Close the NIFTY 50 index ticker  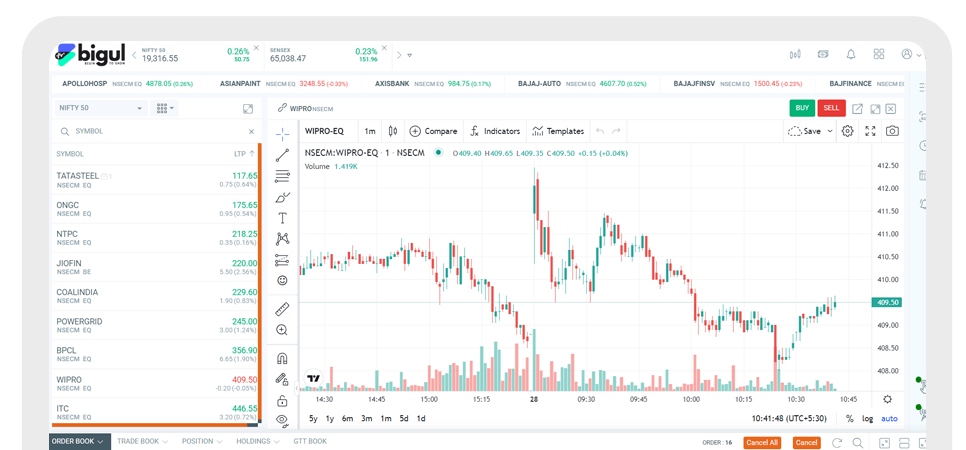(x=257, y=47)
